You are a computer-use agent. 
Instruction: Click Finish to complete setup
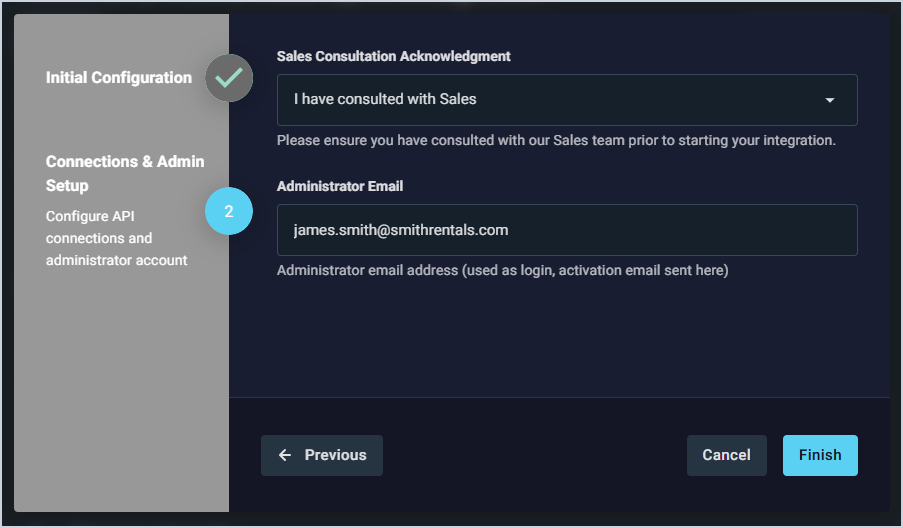click(x=820, y=455)
